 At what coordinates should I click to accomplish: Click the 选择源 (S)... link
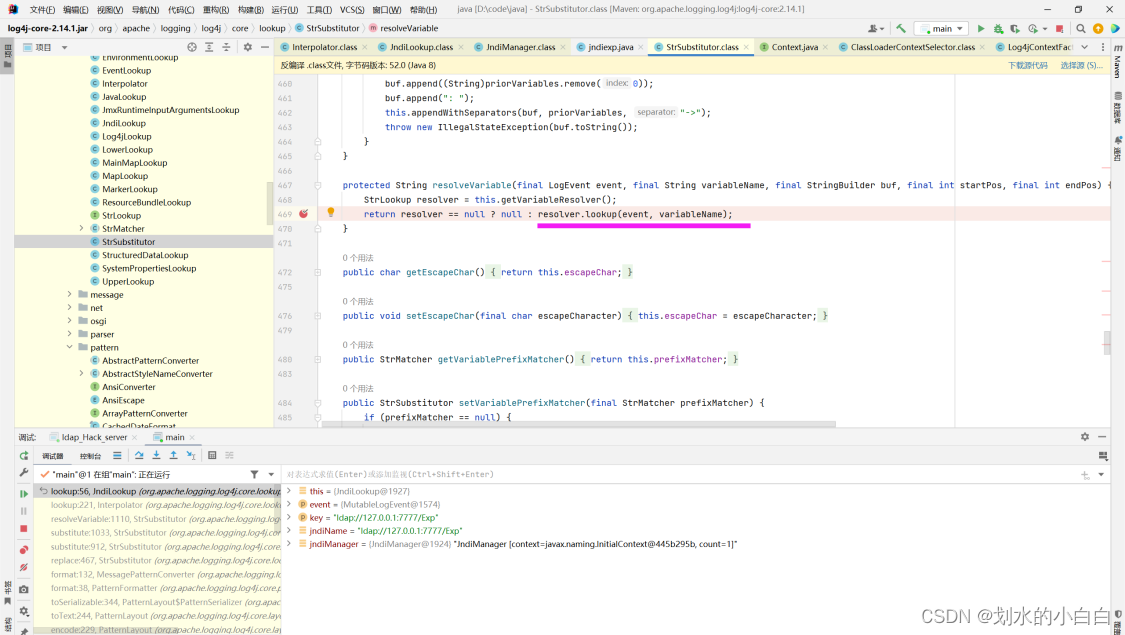pyautogui.click(x=1081, y=65)
